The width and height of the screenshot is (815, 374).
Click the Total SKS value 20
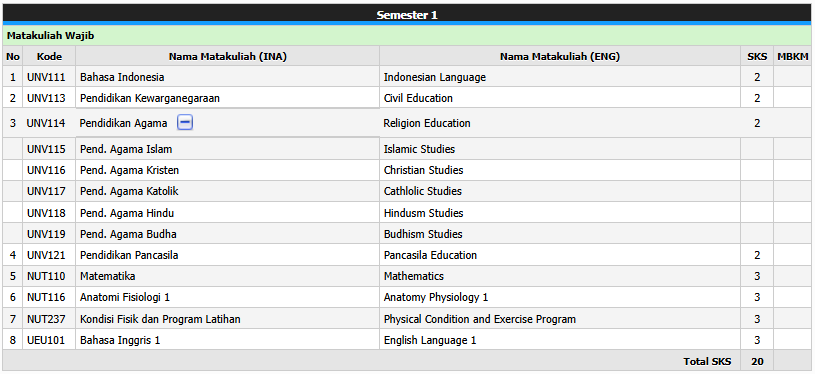[x=757, y=362]
